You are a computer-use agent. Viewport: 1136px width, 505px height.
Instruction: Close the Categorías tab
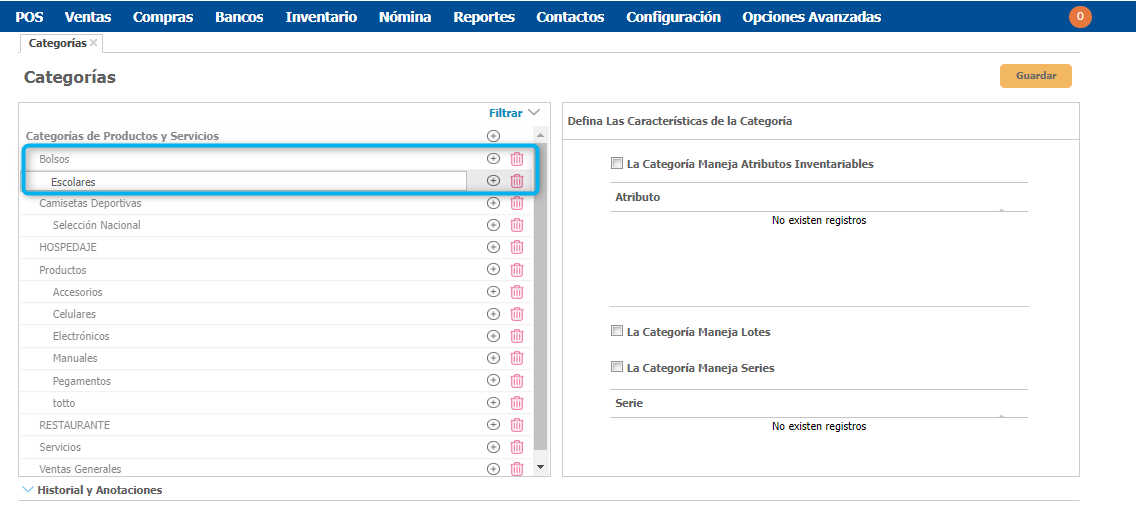coord(94,43)
